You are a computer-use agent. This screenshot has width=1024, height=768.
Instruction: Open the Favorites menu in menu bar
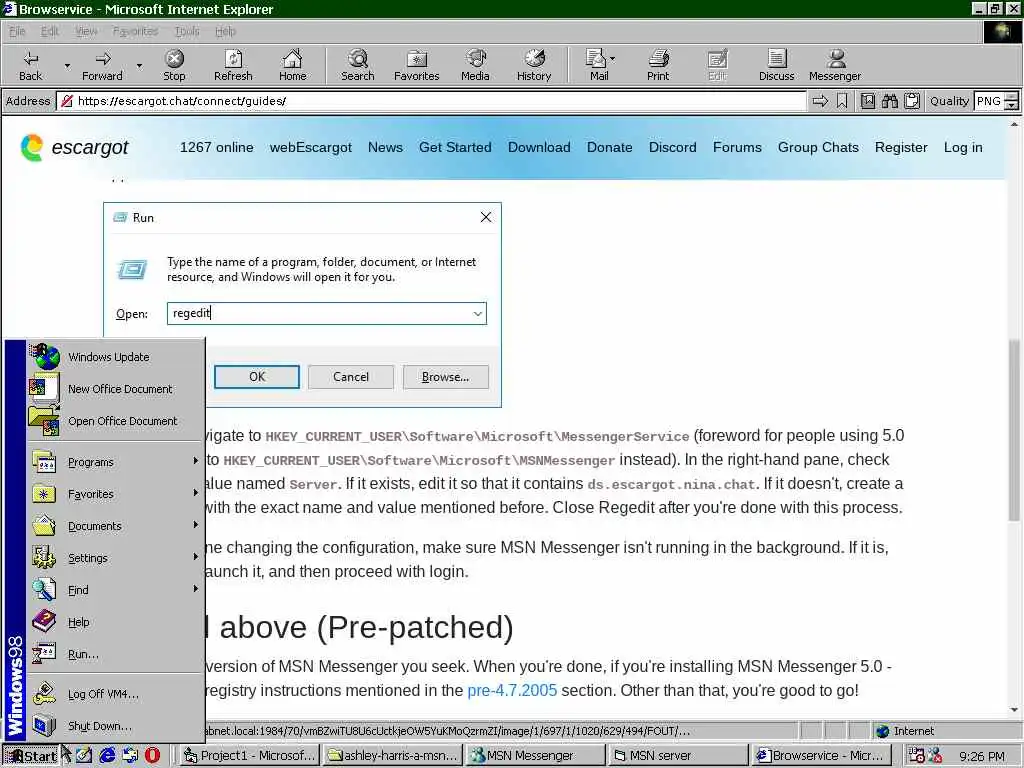[x=135, y=31]
